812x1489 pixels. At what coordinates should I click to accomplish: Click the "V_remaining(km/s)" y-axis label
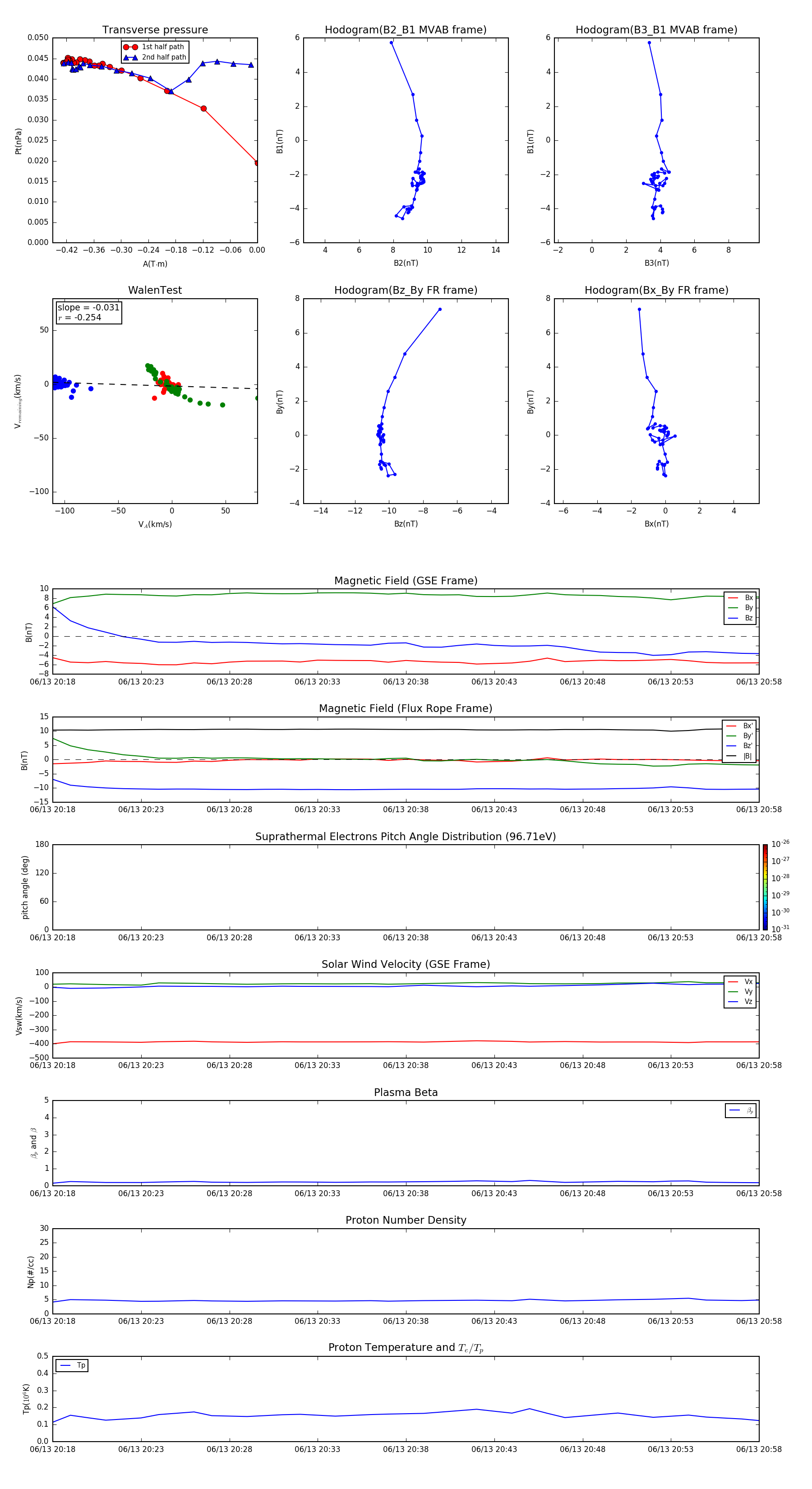pos(18,401)
